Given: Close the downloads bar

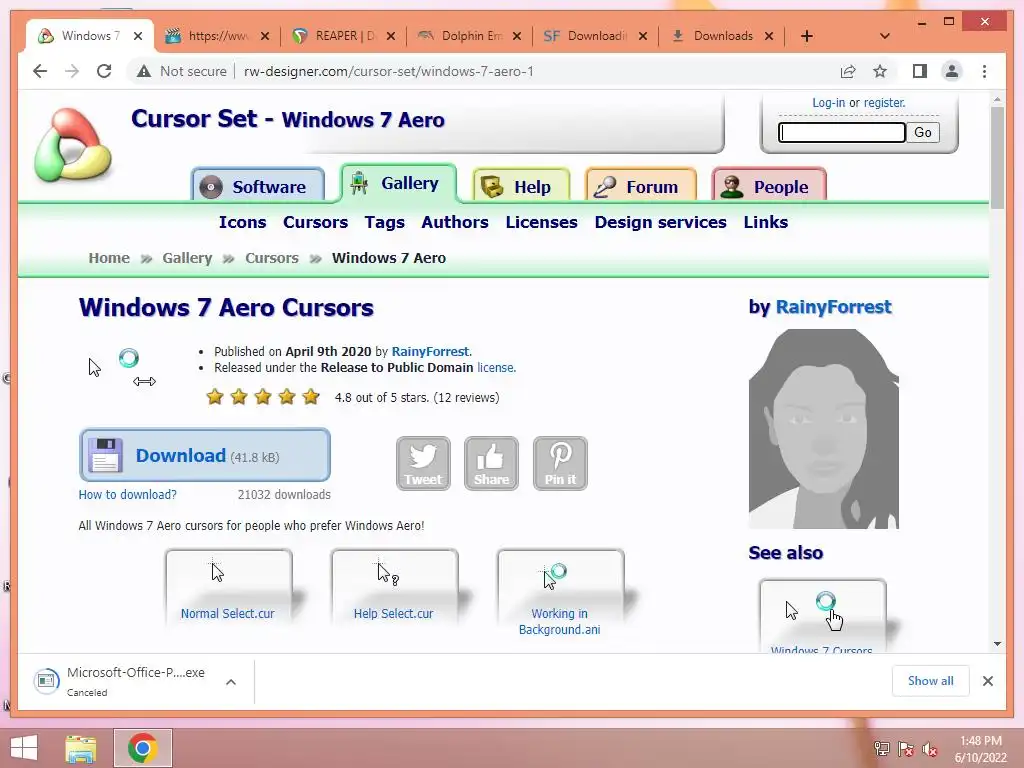Looking at the screenshot, I should pos(987,681).
